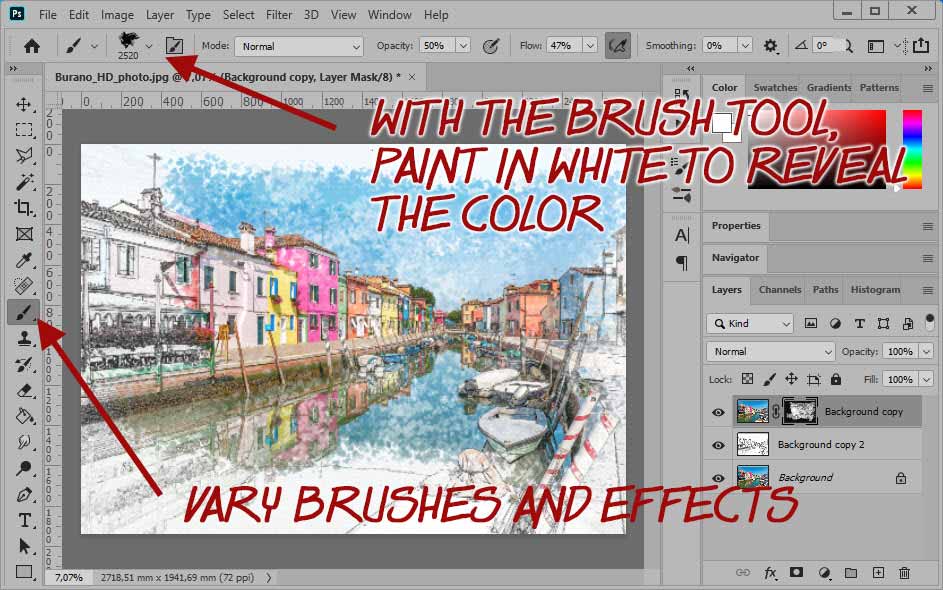Hide the Background copy 2 layer
The image size is (943, 590).
[718, 445]
